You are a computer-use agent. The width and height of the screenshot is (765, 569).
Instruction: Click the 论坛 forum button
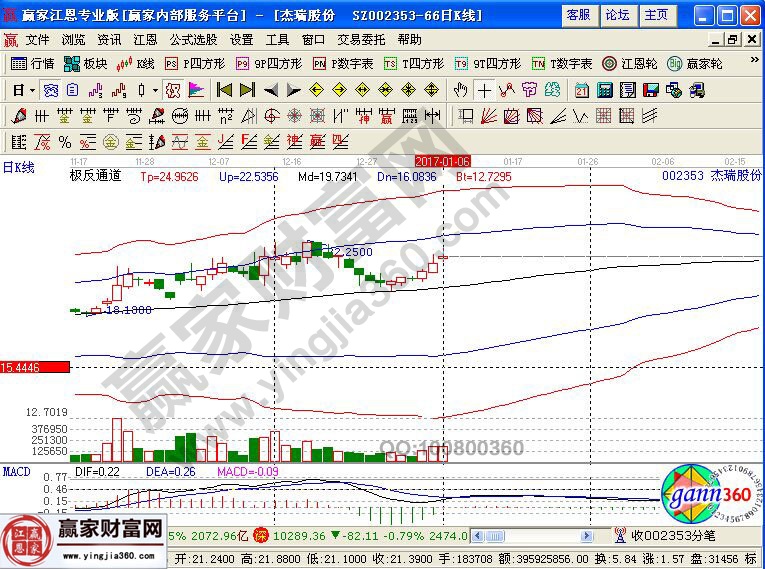pos(617,15)
